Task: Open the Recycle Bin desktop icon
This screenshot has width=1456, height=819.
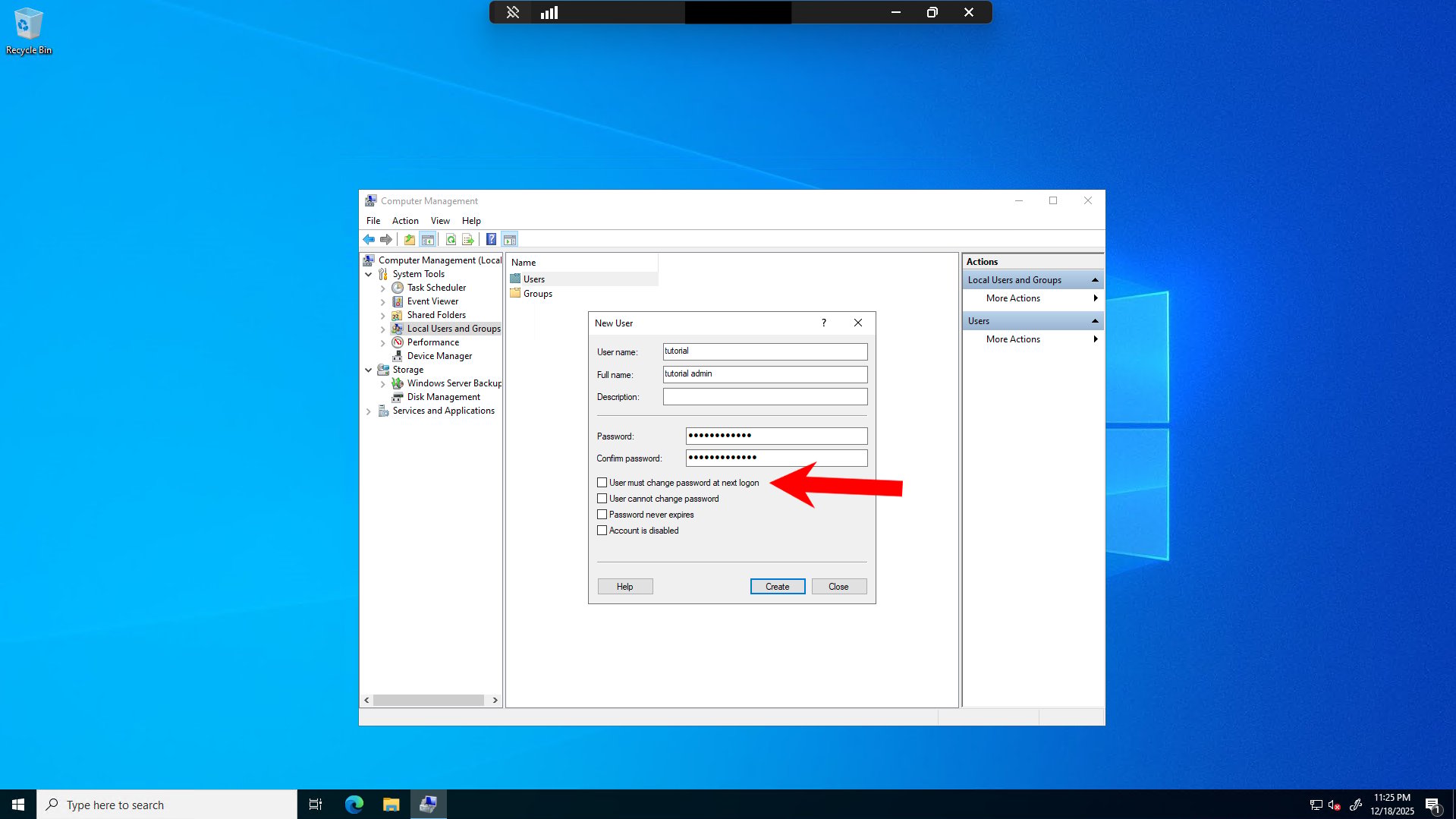Action: (x=29, y=31)
